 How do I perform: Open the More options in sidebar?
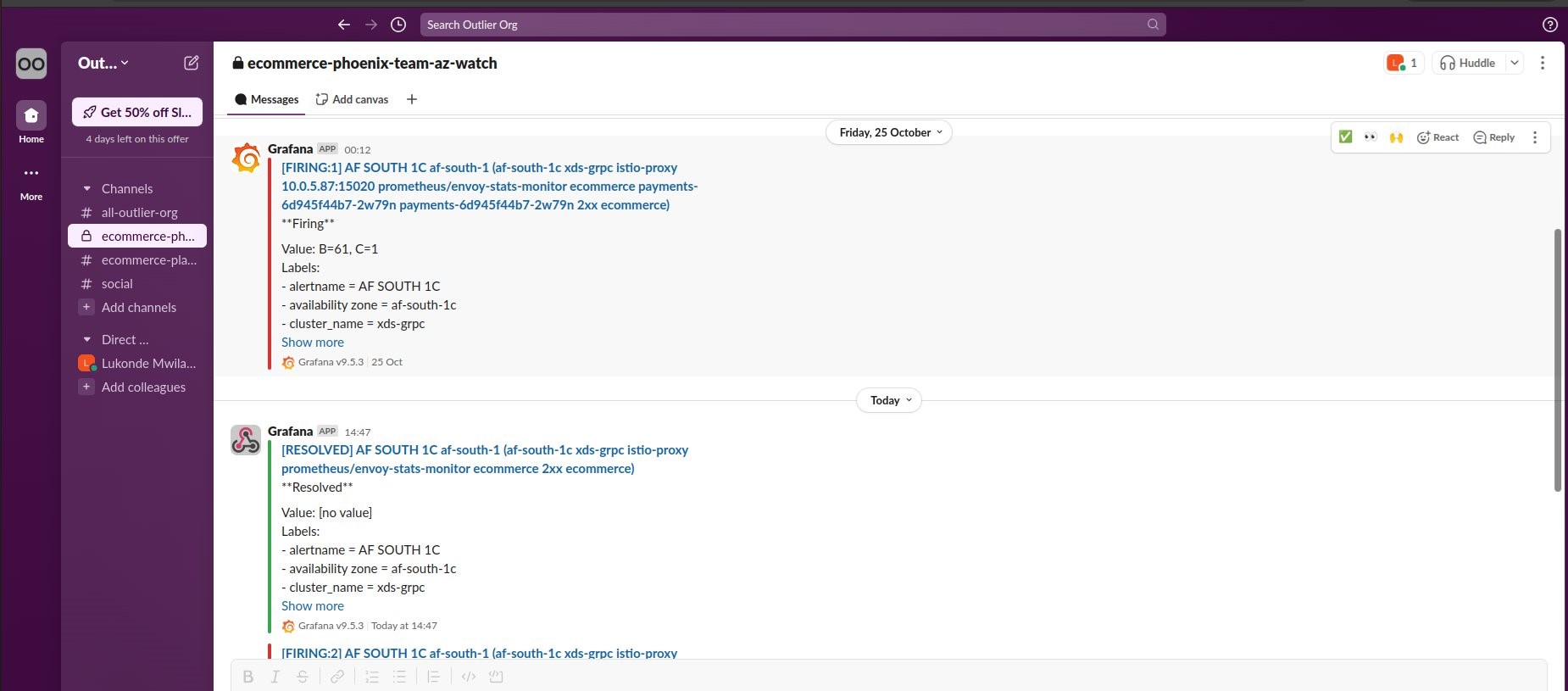point(31,181)
